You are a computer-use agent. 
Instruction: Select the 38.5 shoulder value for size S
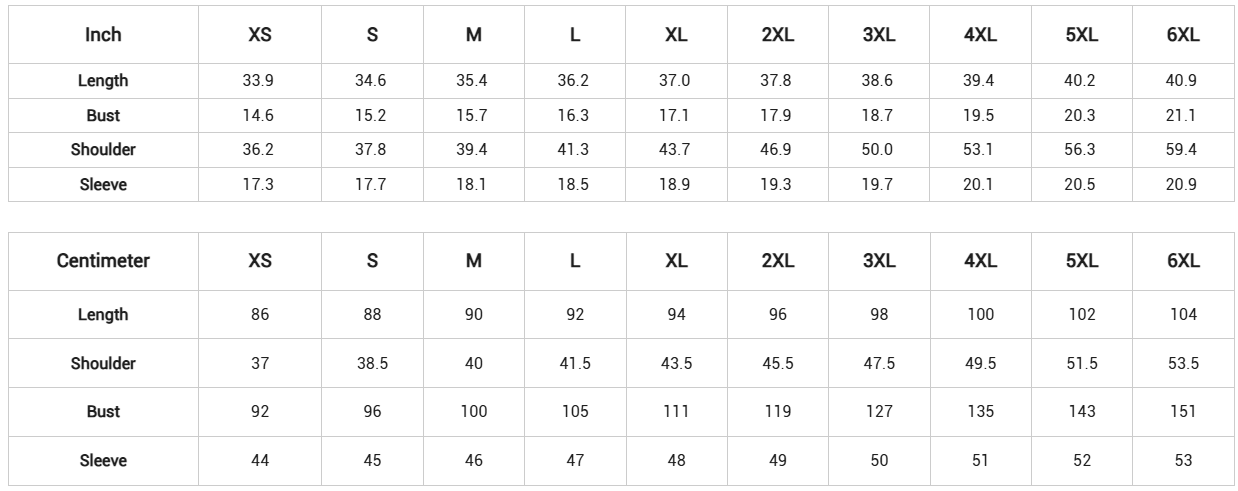pyautogui.click(x=372, y=363)
